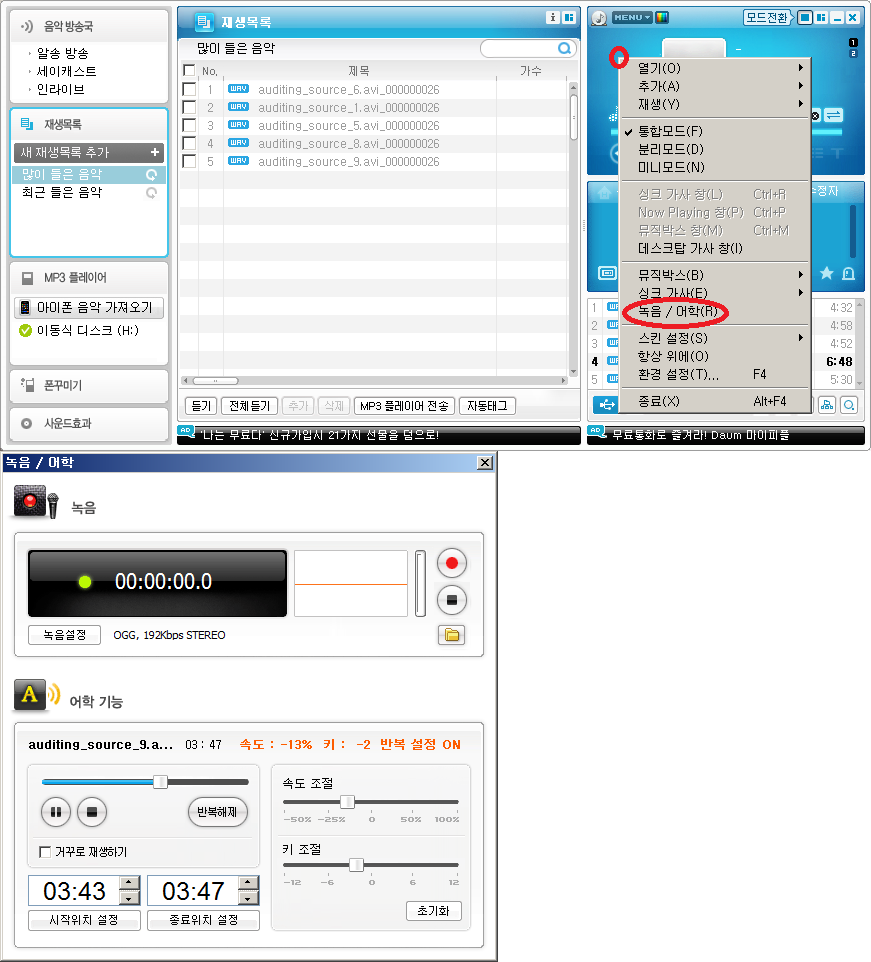Open the MENU dropdown in player titlebar
The image size is (871, 962).
click(631, 17)
